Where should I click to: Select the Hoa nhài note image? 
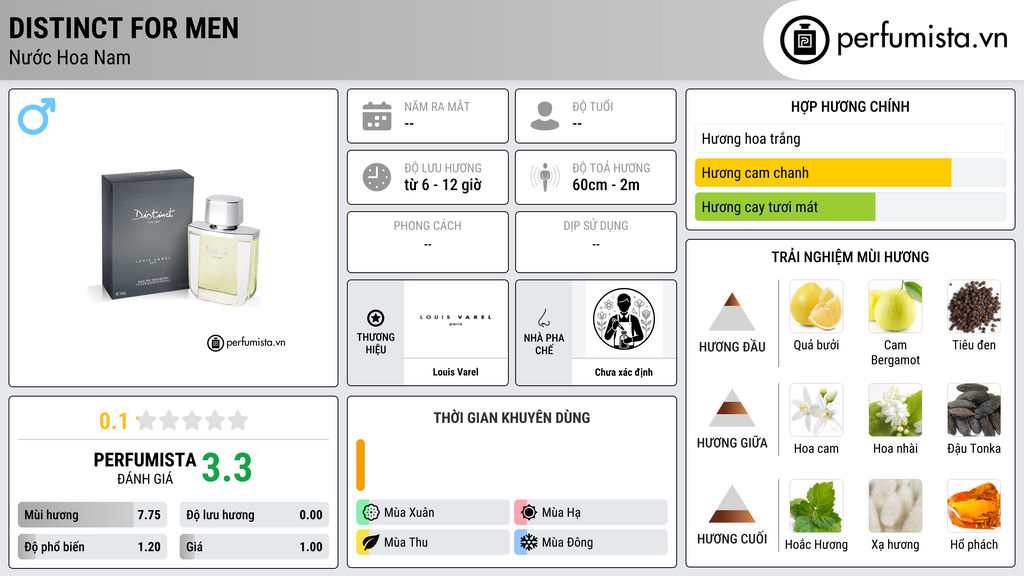895,410
